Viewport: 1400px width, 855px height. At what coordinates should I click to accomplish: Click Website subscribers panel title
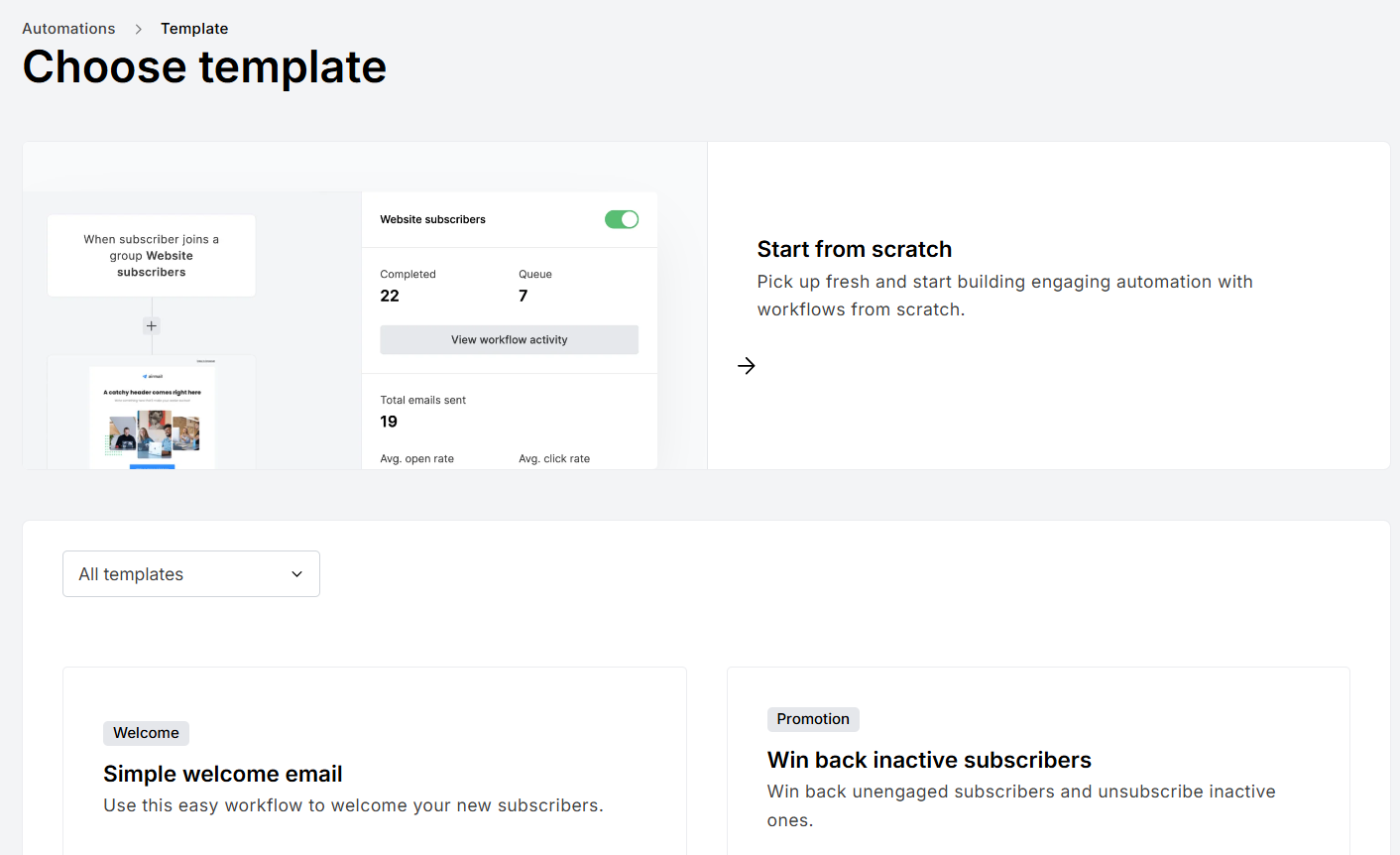pos(433,219)
